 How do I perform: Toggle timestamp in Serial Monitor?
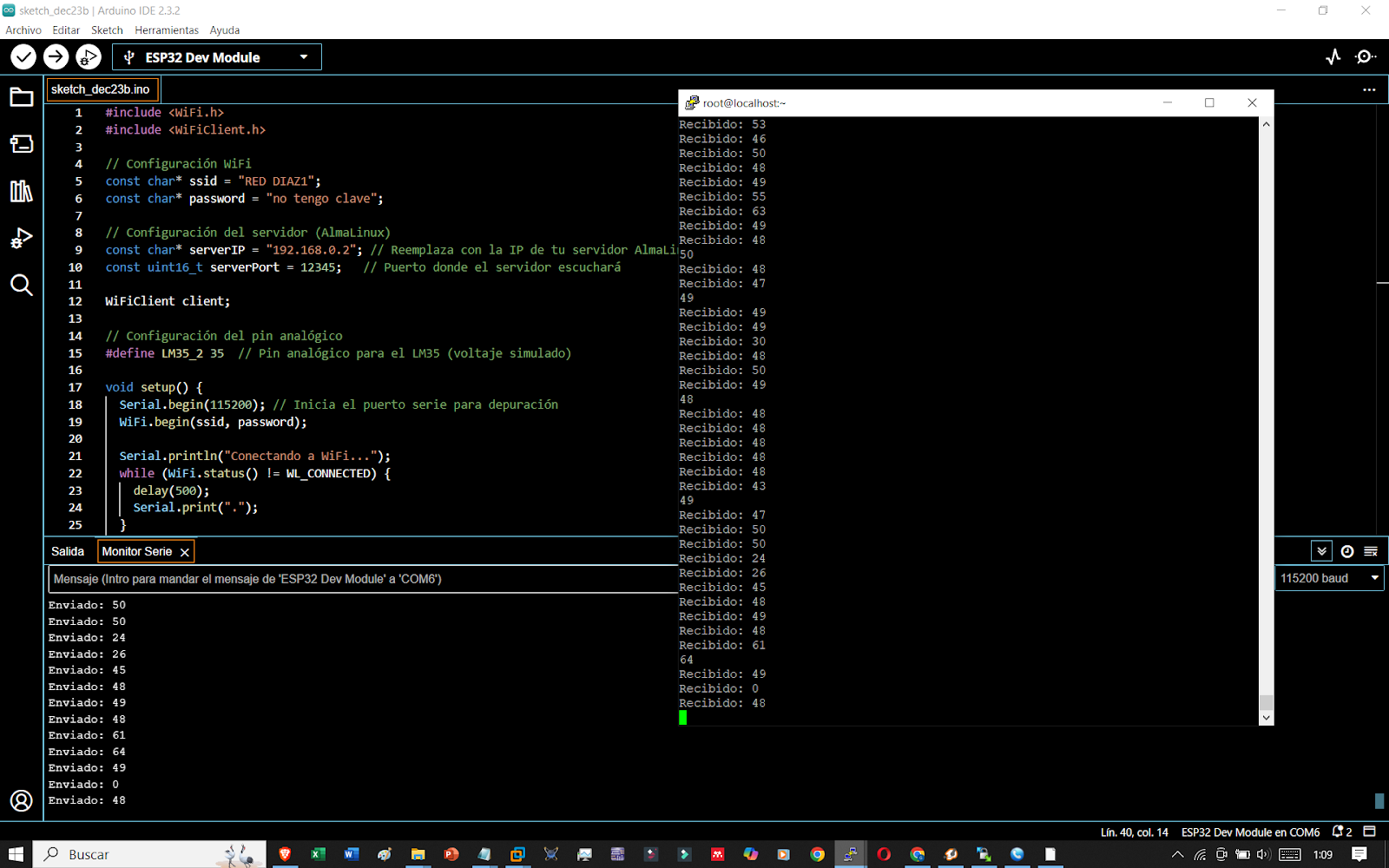(1347, 551)
